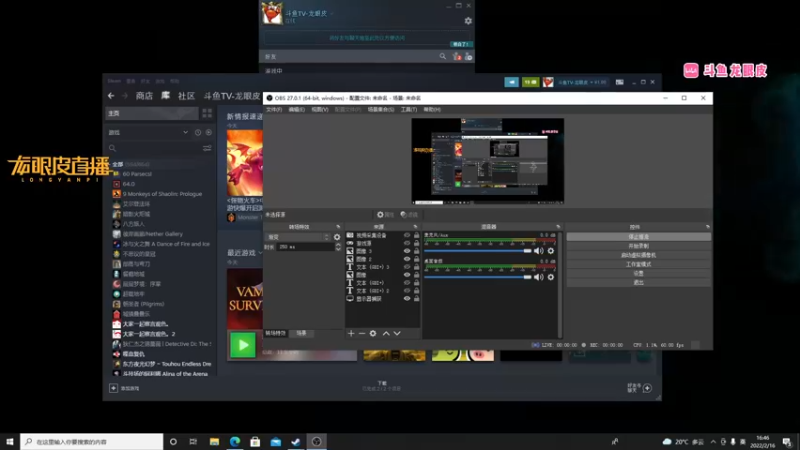The image size is (800, 450).
Task: Toggle visibility of 文本 (GDI+) 3 source
Action: pos(407,267)
